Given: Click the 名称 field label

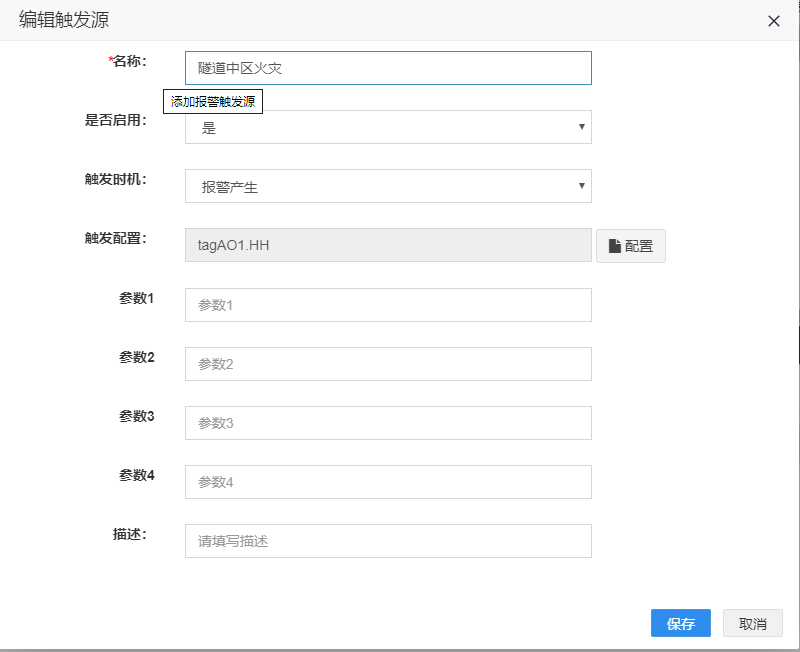Looking at the screenshot, I should click(128, 61).
